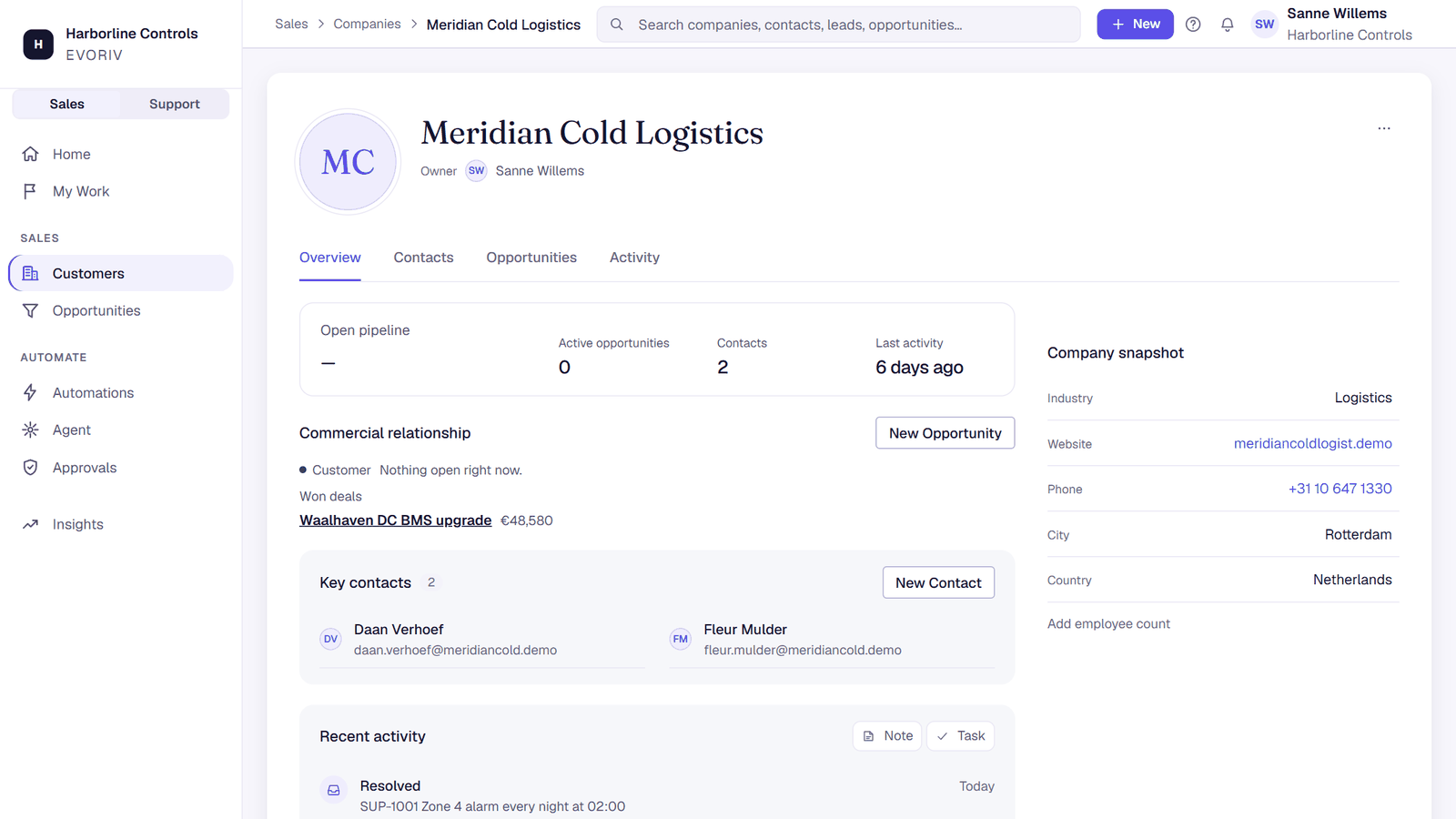Open My Work in the sidebar
The height and width of the screenshot is (819, 1456).
click(x=121, y=191)
